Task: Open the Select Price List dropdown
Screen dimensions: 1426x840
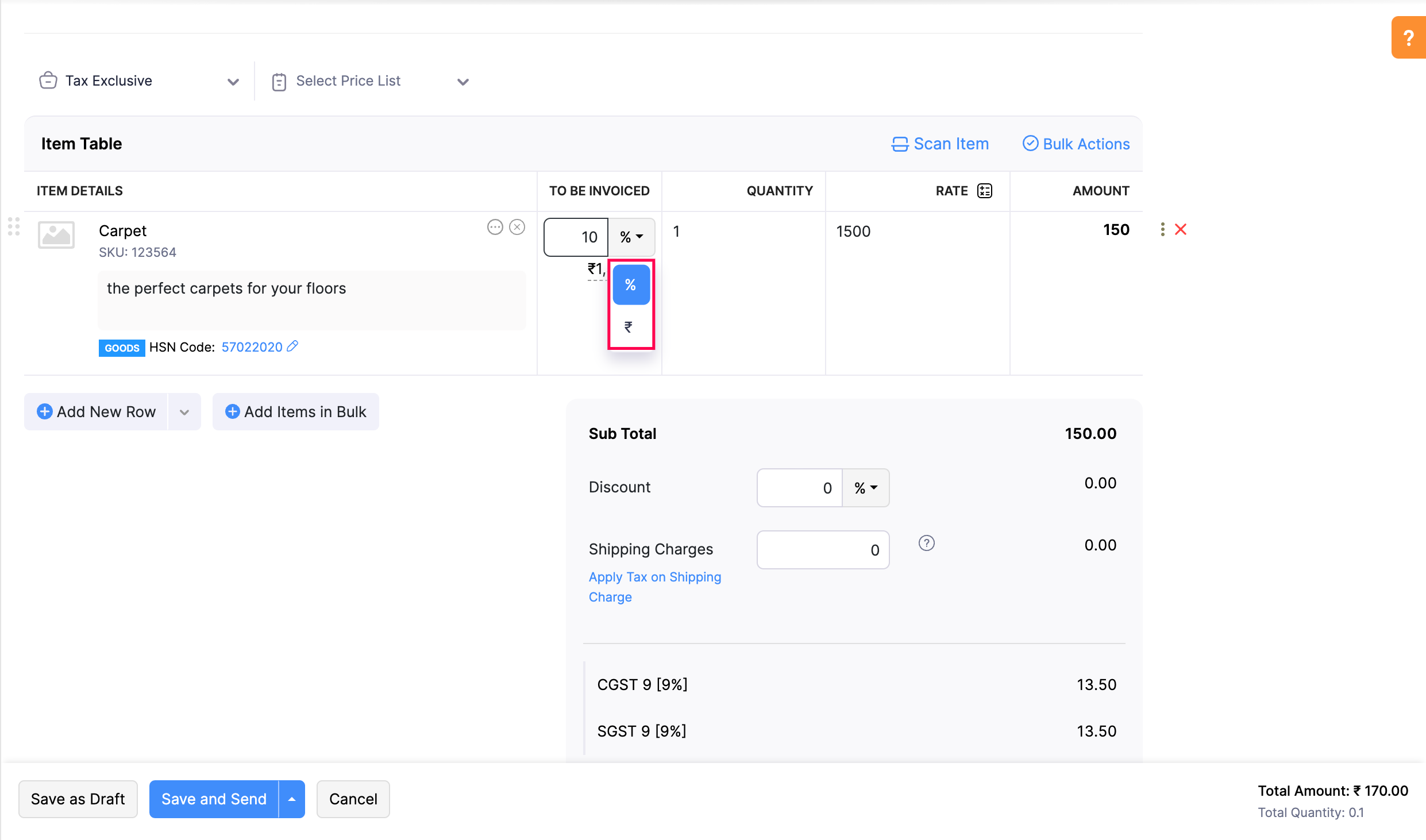Action: [x=463, y=82]
